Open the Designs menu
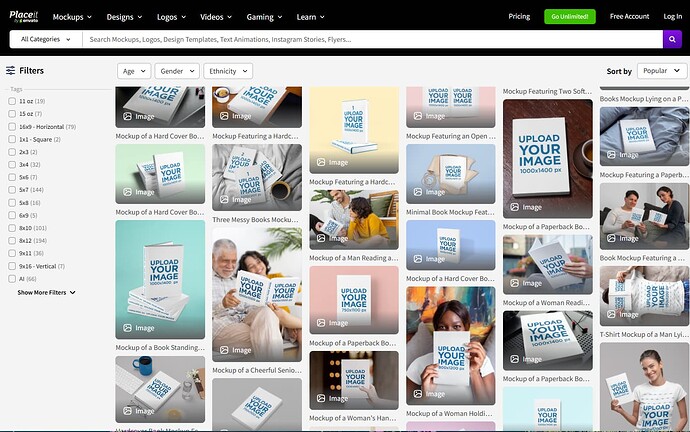 (124, 17)
